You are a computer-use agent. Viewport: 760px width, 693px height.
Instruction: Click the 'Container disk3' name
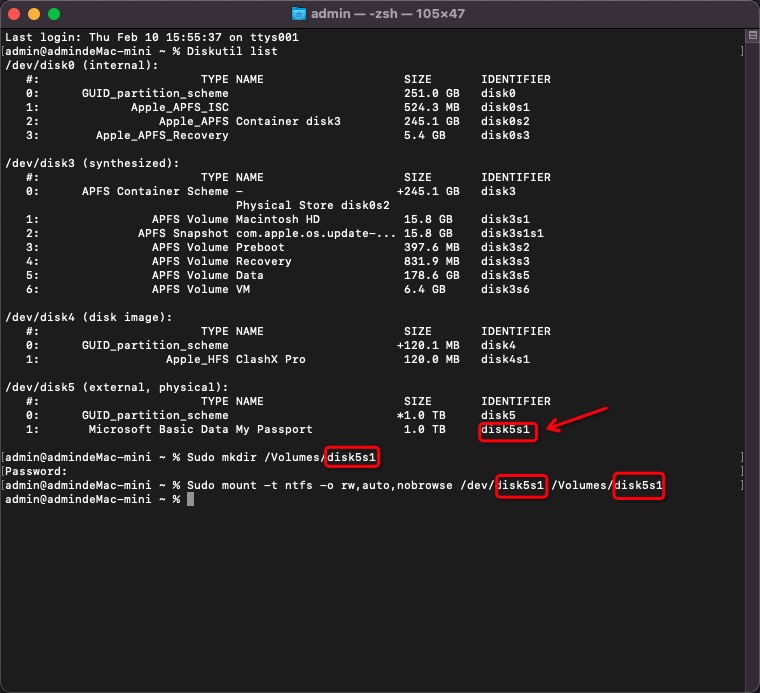click(288, 121)
